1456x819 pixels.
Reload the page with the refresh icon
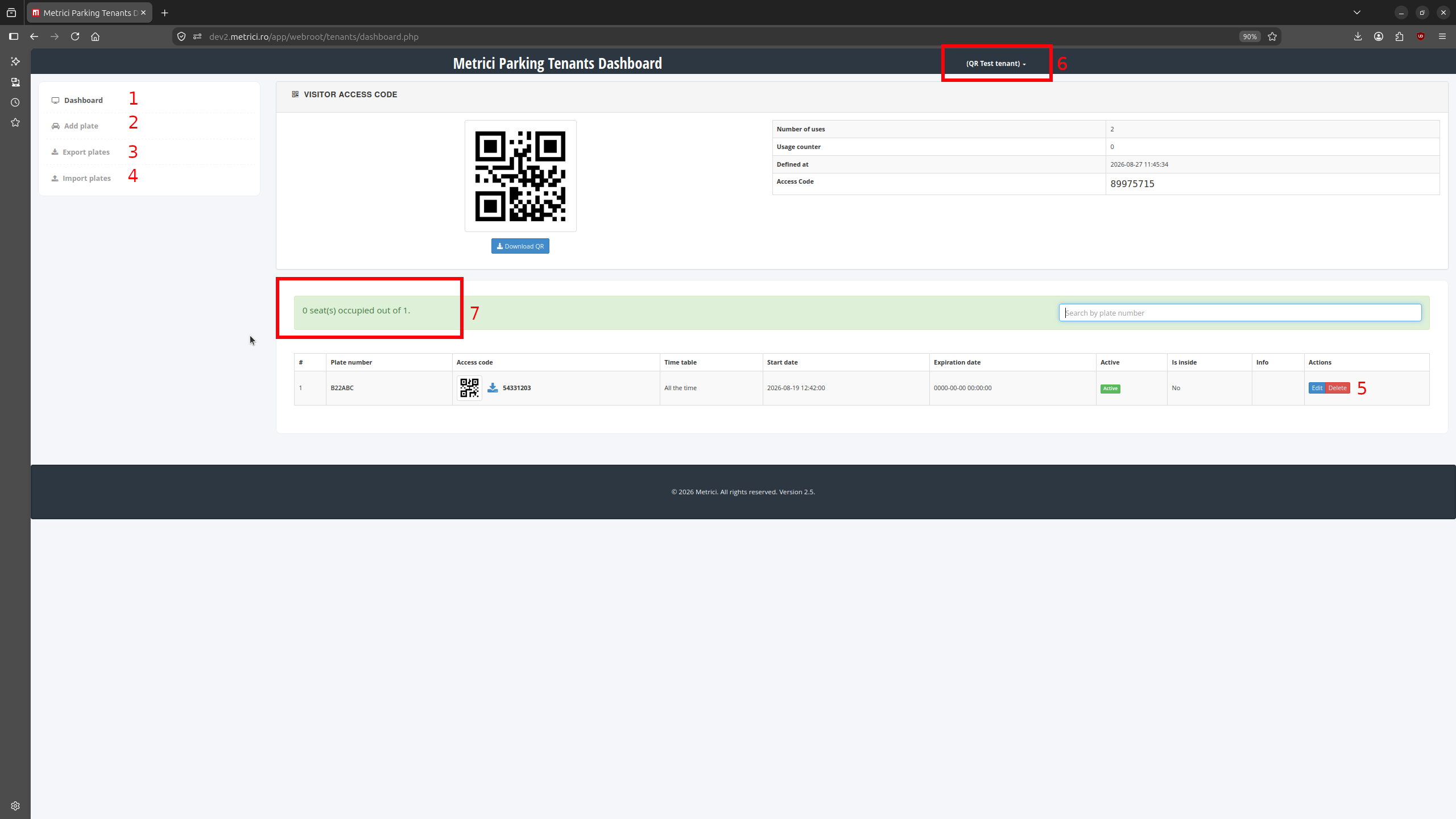[75, 36]
